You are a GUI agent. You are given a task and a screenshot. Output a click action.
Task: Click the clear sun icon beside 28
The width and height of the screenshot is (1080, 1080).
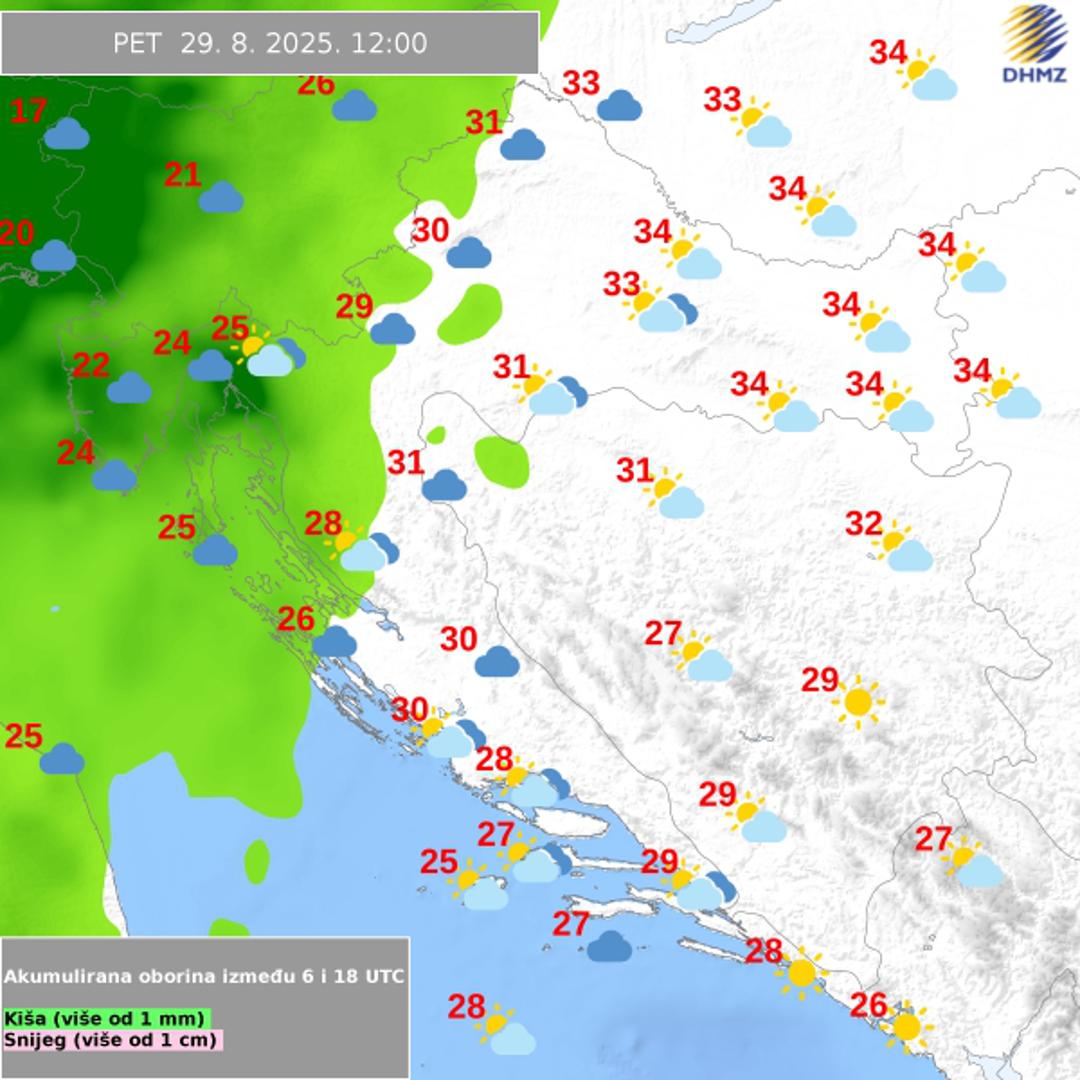point(802,973)
